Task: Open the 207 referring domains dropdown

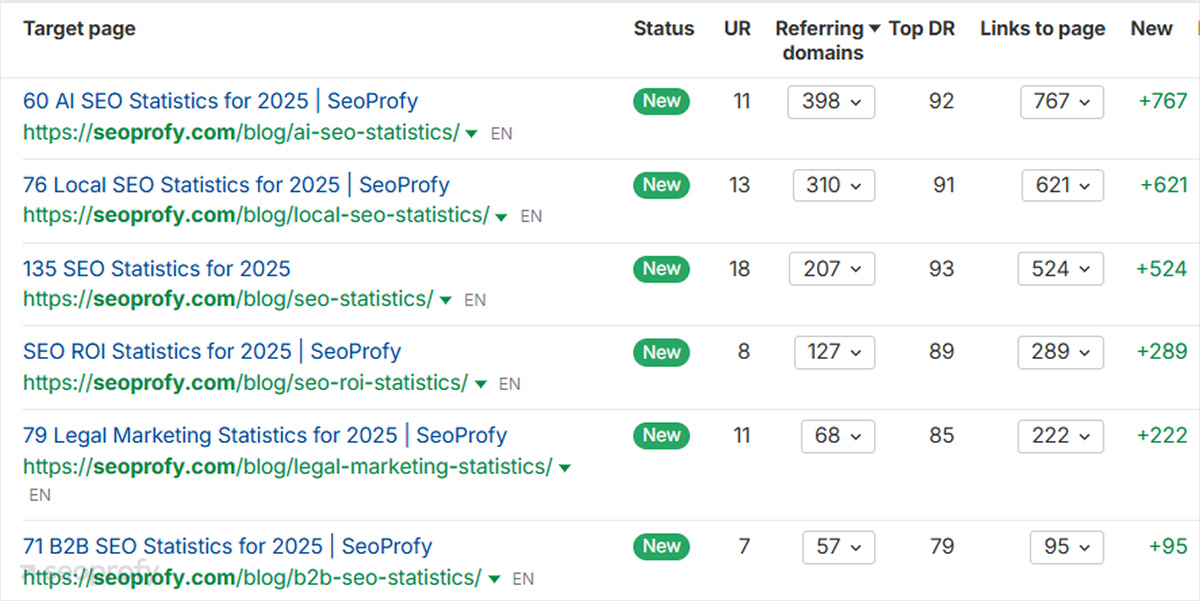Action: (832, 268)
